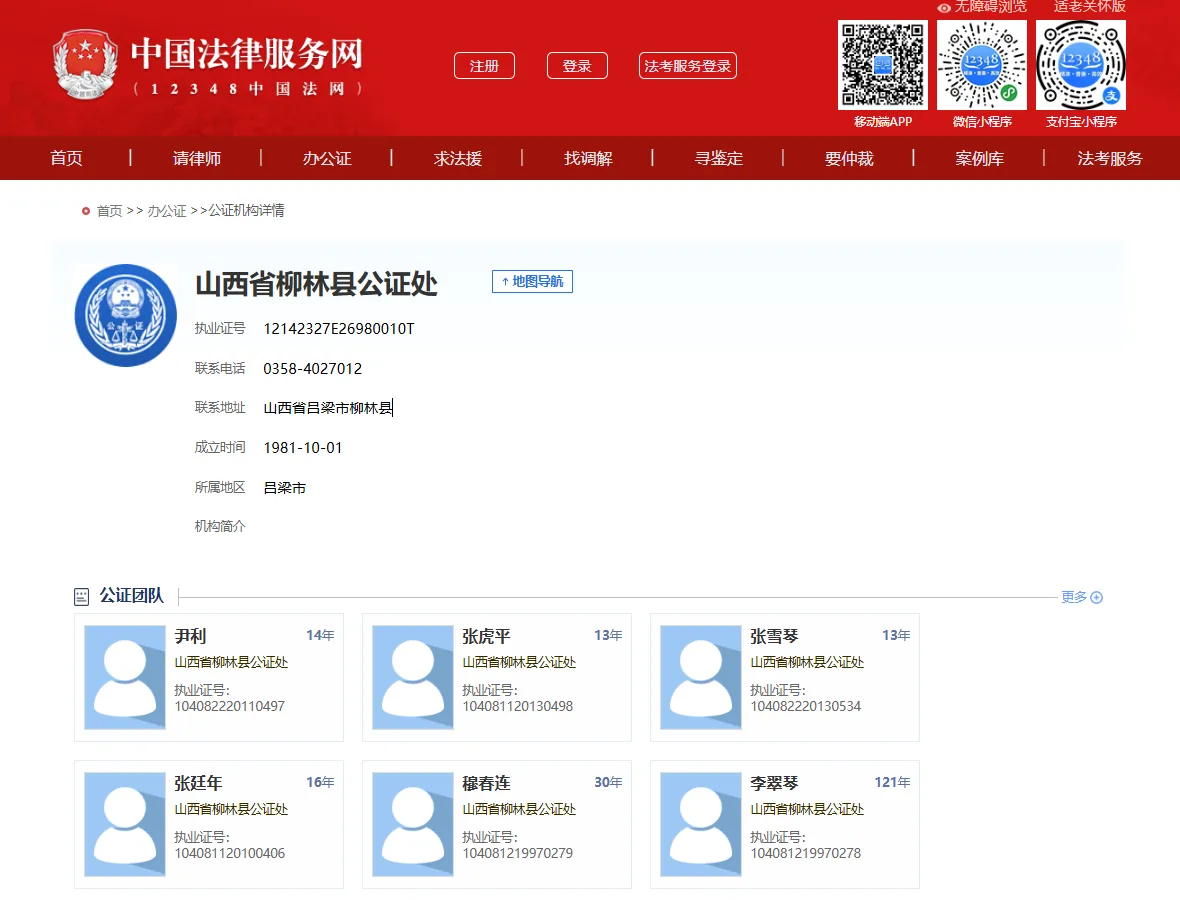The width and height of the screenshot is (1180, 900).
Task: Open the 支付宝小程序 QR code
Action: coord(1081,65)
